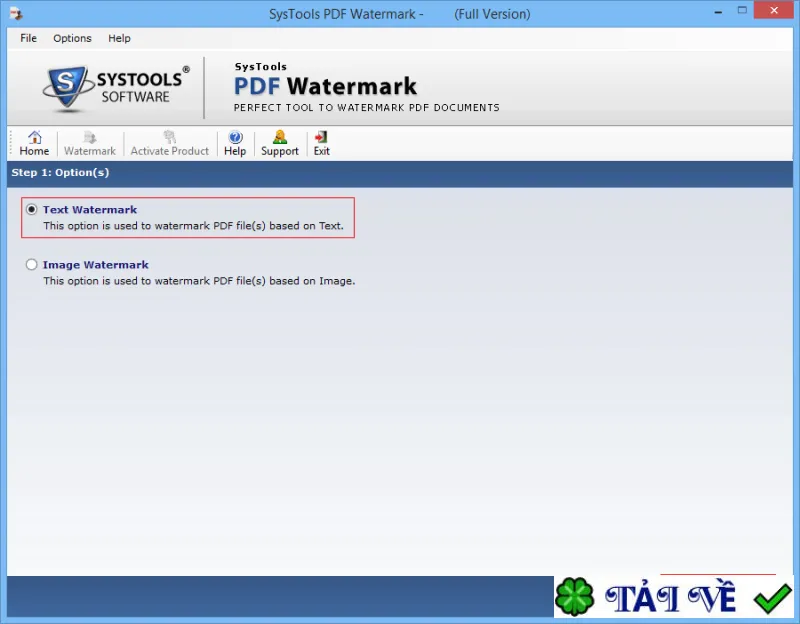
Task: Open the Options menu
Action: pos(72,38)
